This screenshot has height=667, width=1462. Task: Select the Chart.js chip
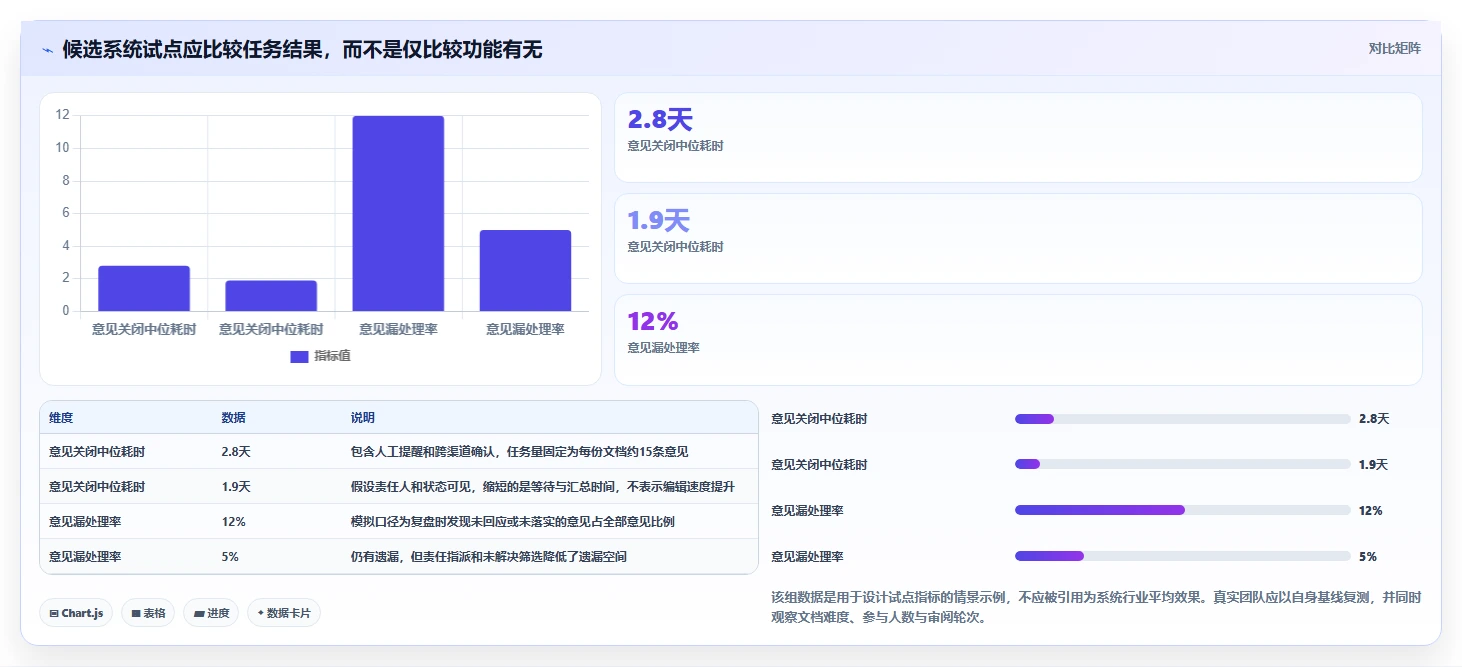tap(76, 613)
